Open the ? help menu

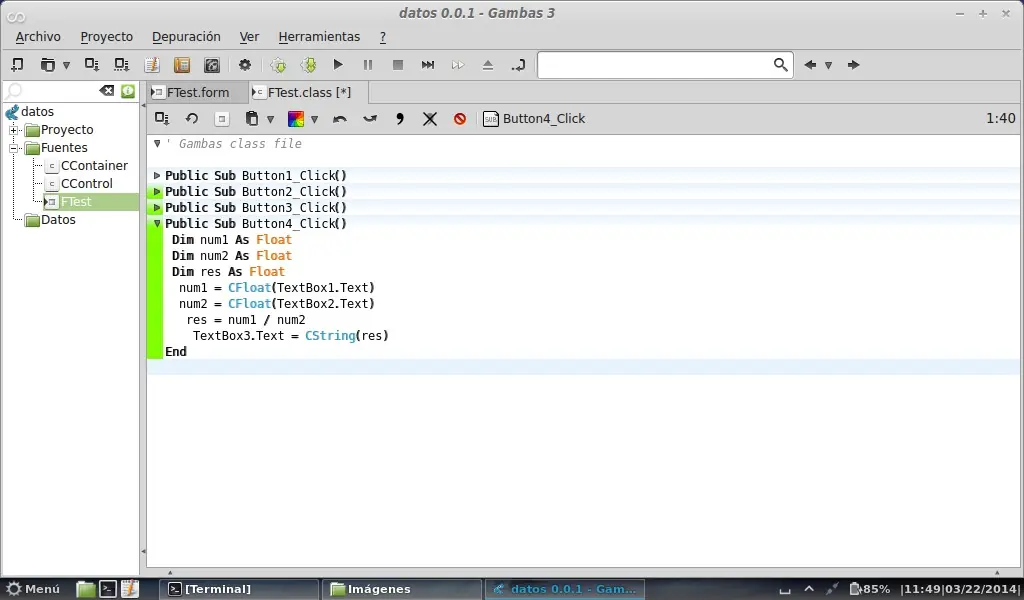point(383,37)
